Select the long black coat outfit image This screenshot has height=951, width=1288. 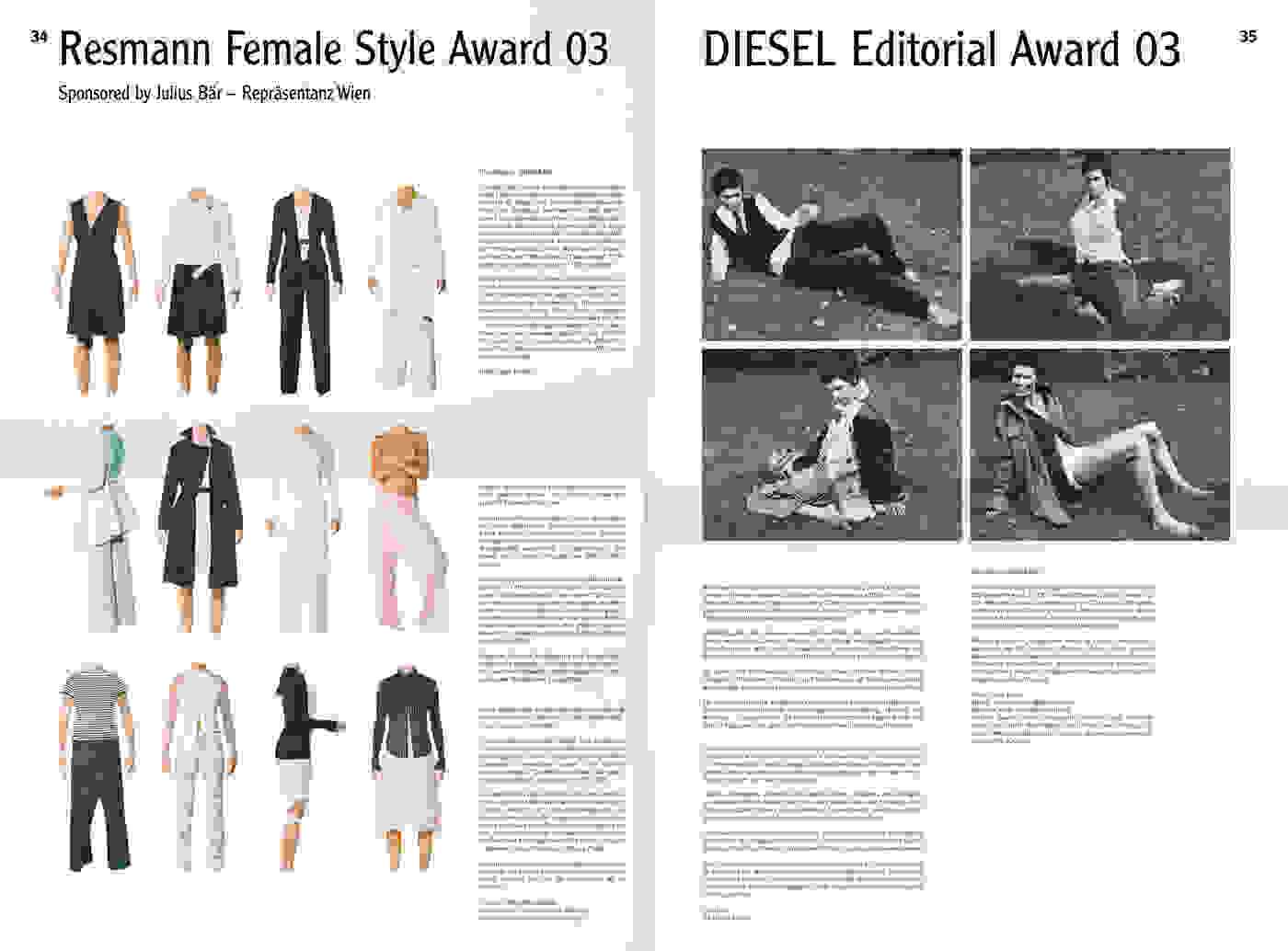[202, 530]
